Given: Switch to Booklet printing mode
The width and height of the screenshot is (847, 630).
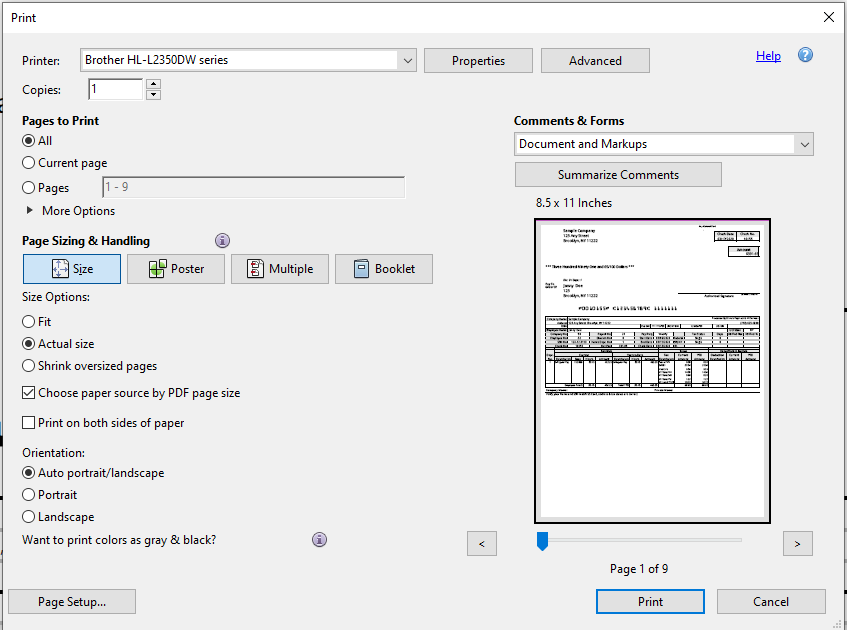Looking at the screenshot, I should coord(383,269).
